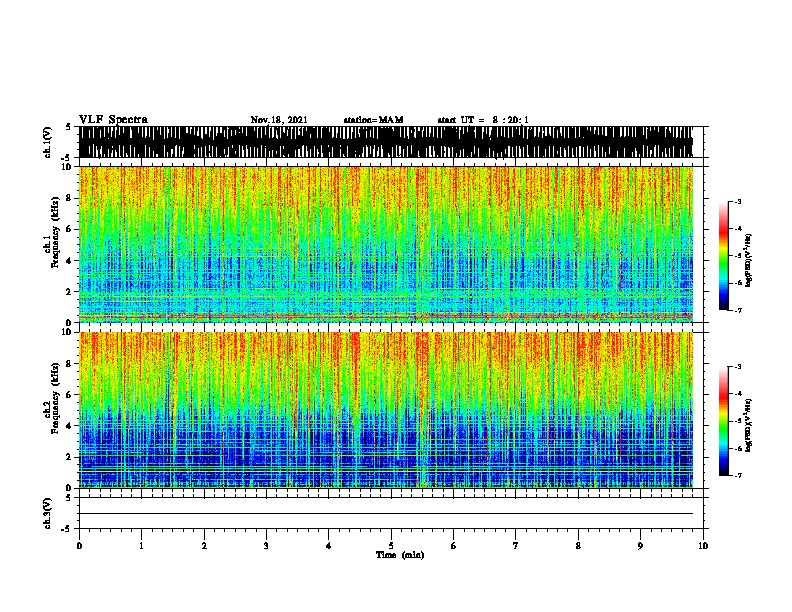792x612 pixels.
Task: Click the log(PSD) label beside ch.2 colorbar
Action: tap(748, 425)
